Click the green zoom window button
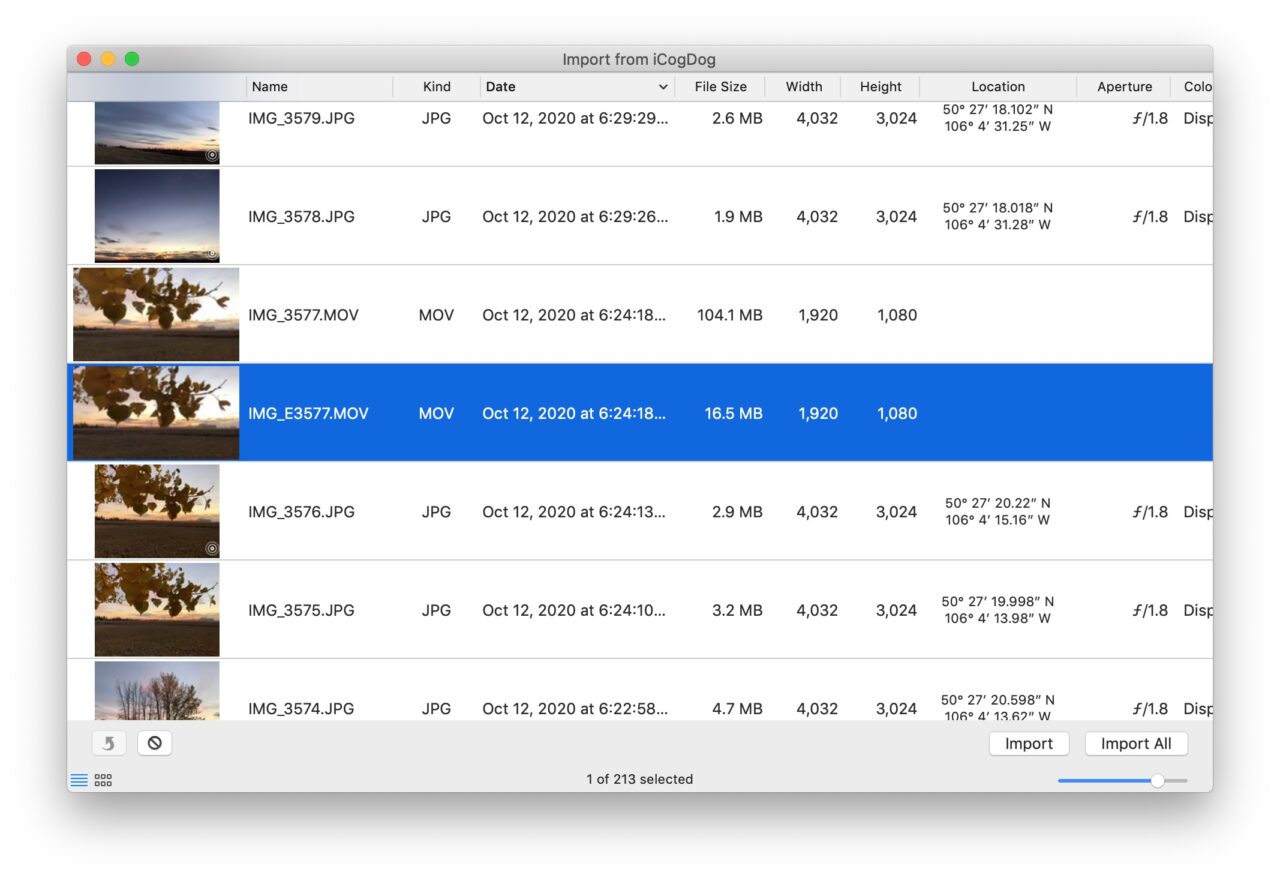 [x=132, y=59]
